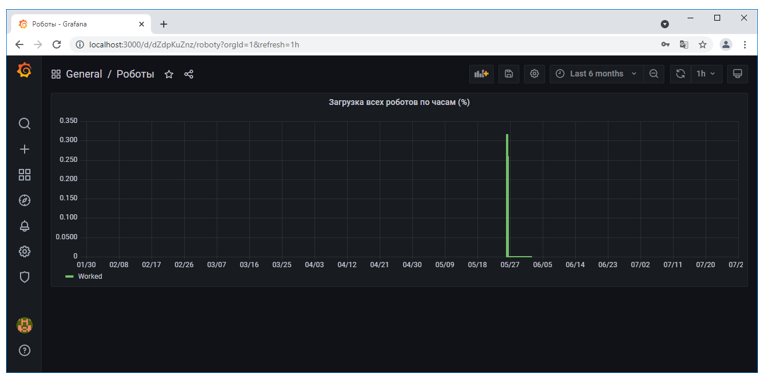Open the Help question mark icon

[x=25, y=350]
